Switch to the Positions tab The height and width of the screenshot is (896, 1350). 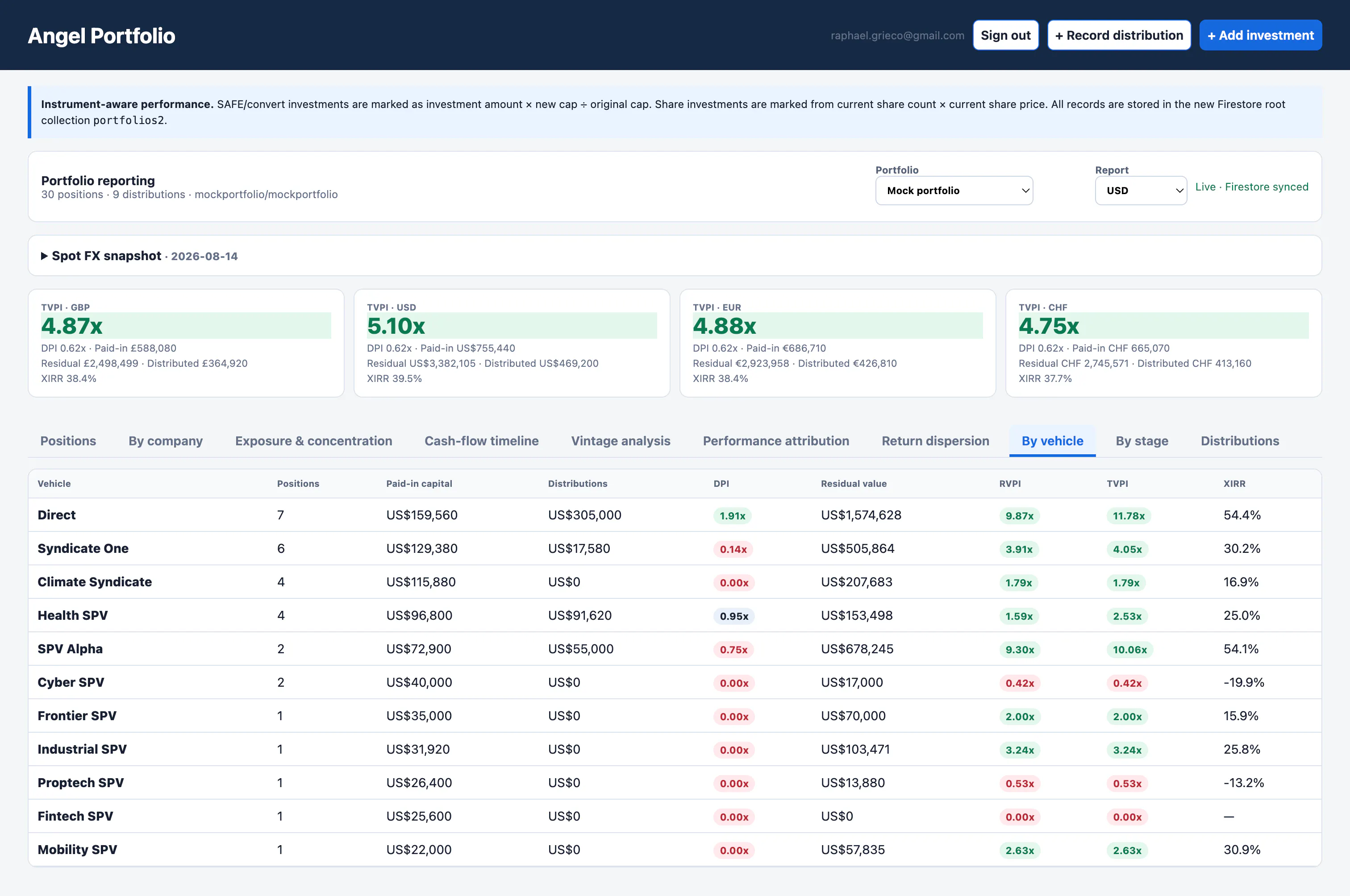coord(68,440)
